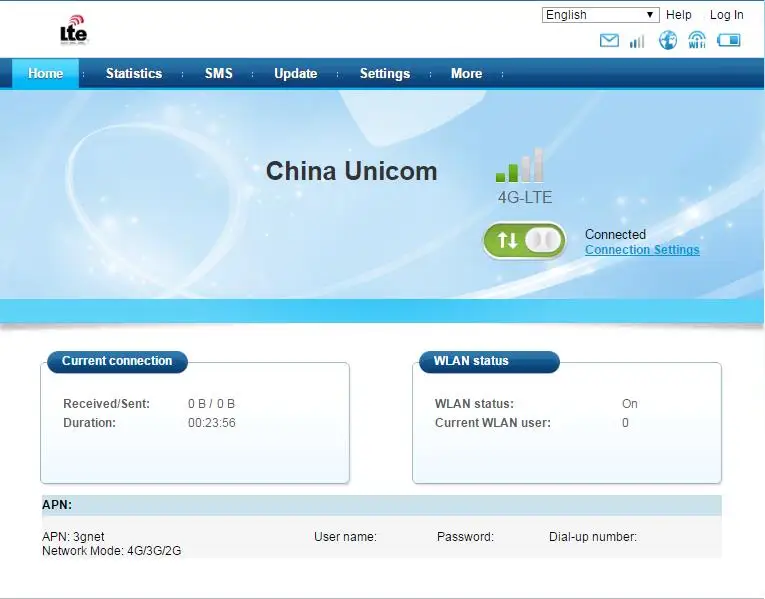Viewport: 765px width, 599px height.
Task: Click the Connected status text
Action: pos(615,235)
